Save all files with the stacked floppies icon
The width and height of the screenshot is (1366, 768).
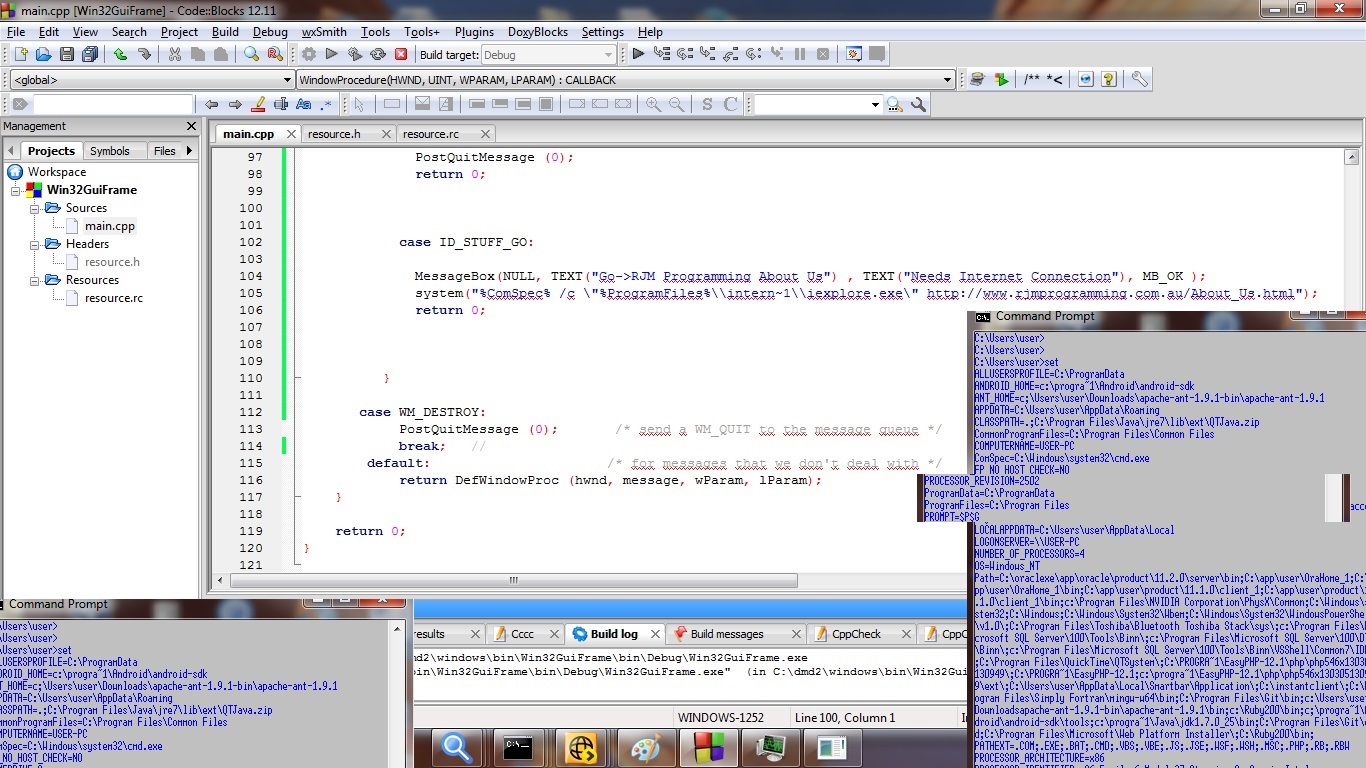point(90,54)
